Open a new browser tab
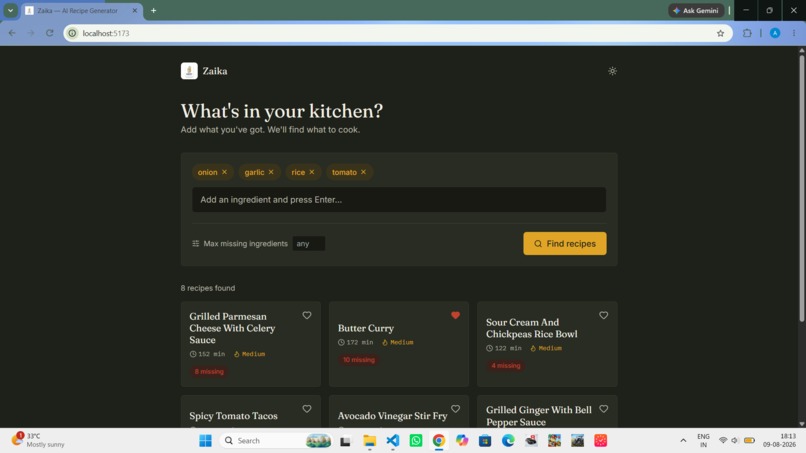The height and width of the screenshot is (453, 806). tap(153, 10)
